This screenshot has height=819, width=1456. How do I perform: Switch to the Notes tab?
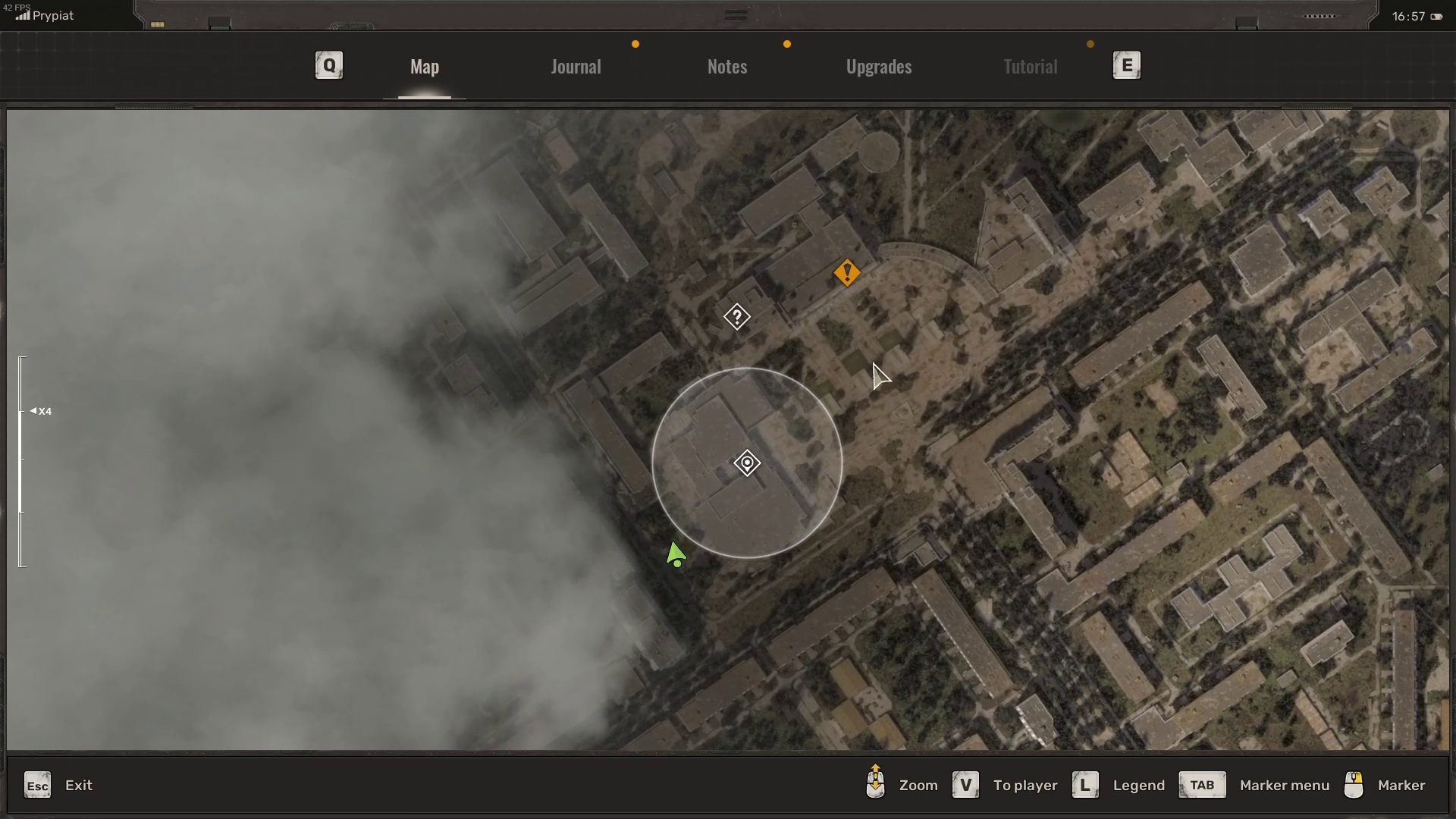click(727, 67)
